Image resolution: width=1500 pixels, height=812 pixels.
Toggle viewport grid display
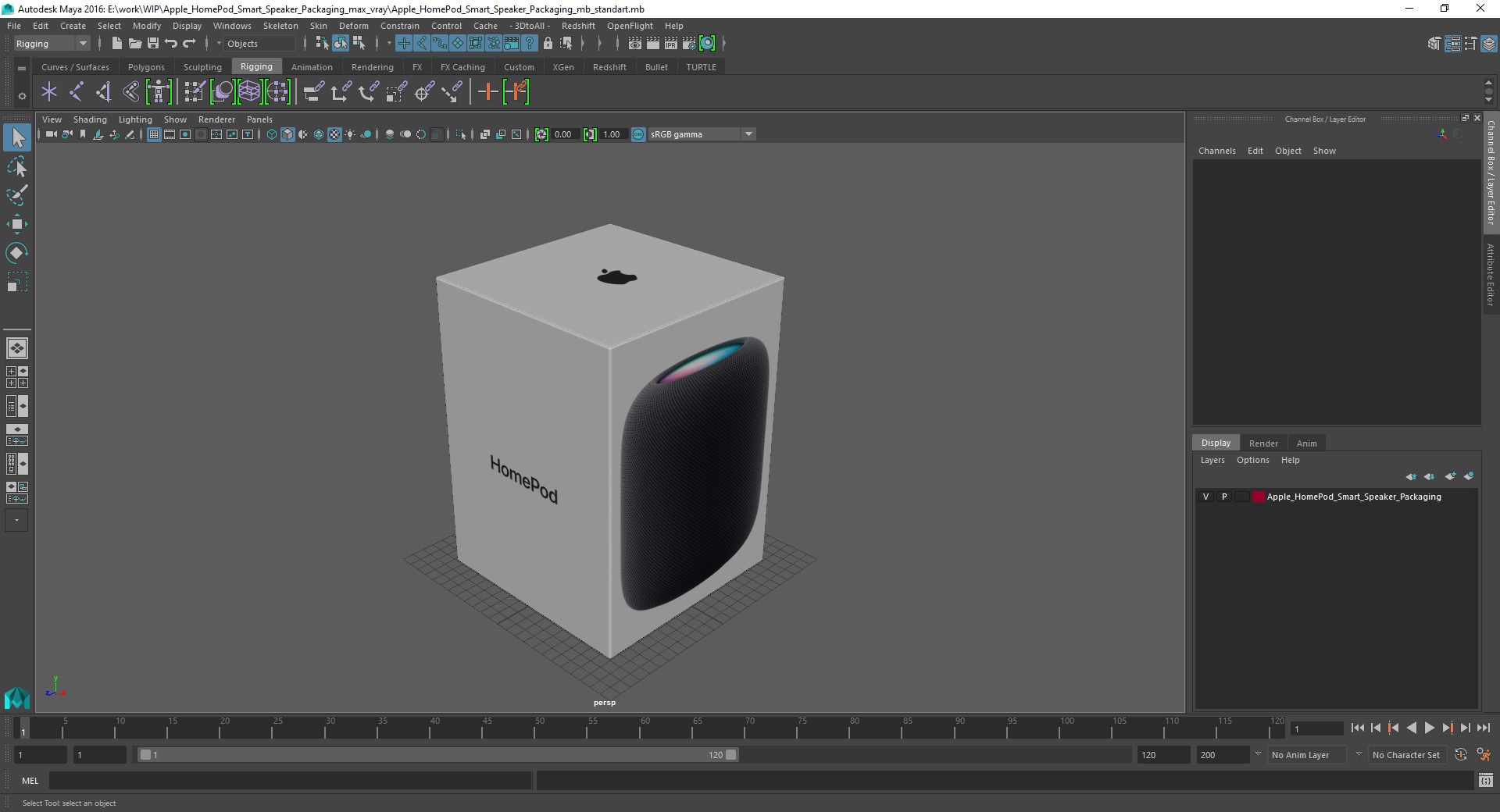(x=154, y=134)
